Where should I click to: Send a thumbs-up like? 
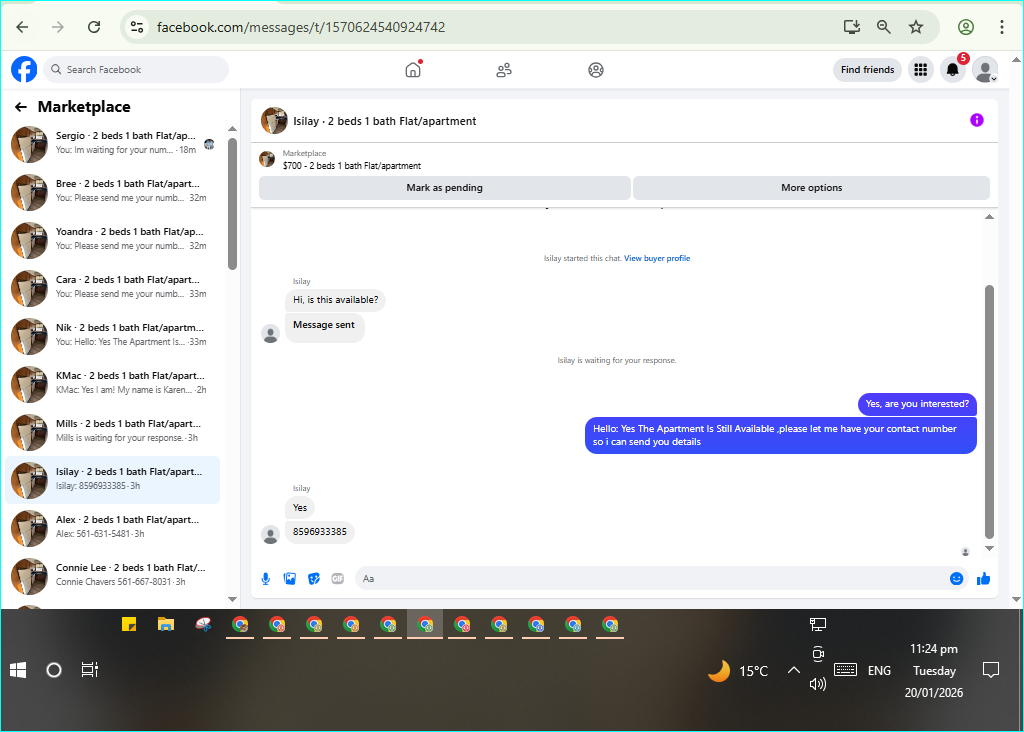(x=983, y=579)
